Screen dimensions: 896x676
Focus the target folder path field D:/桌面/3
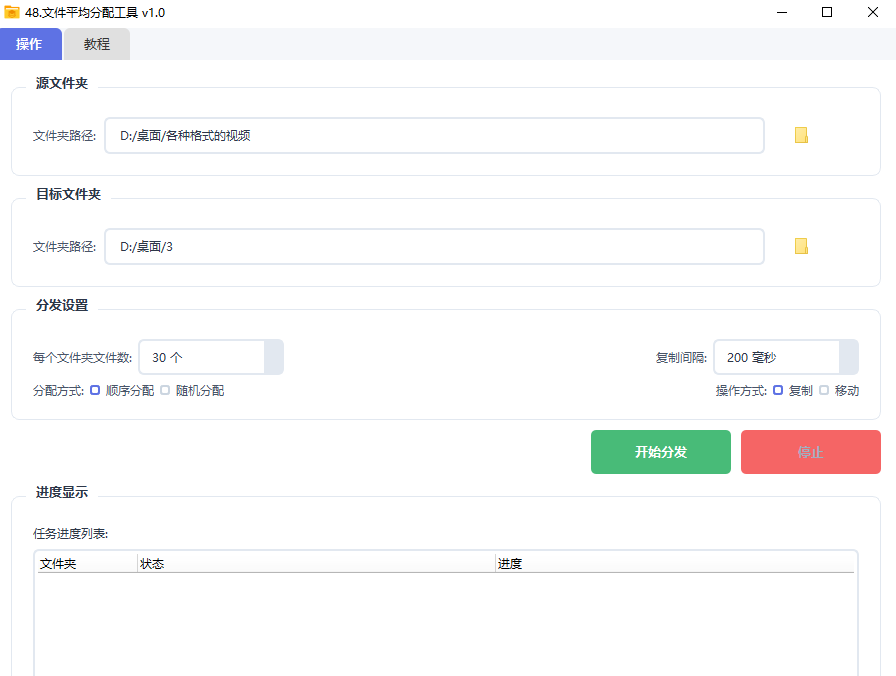tap(434, 246)
